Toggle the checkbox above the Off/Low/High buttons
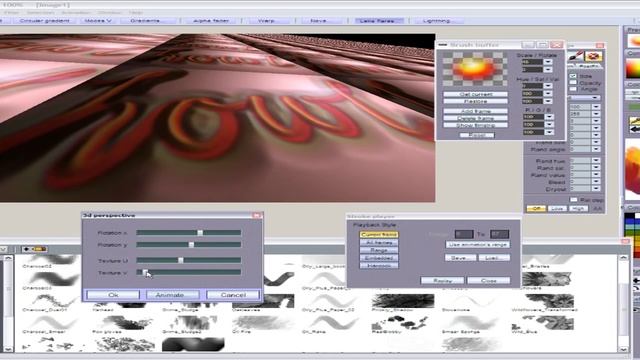Viewport: 640px width, 360px height. coord(574,200)
